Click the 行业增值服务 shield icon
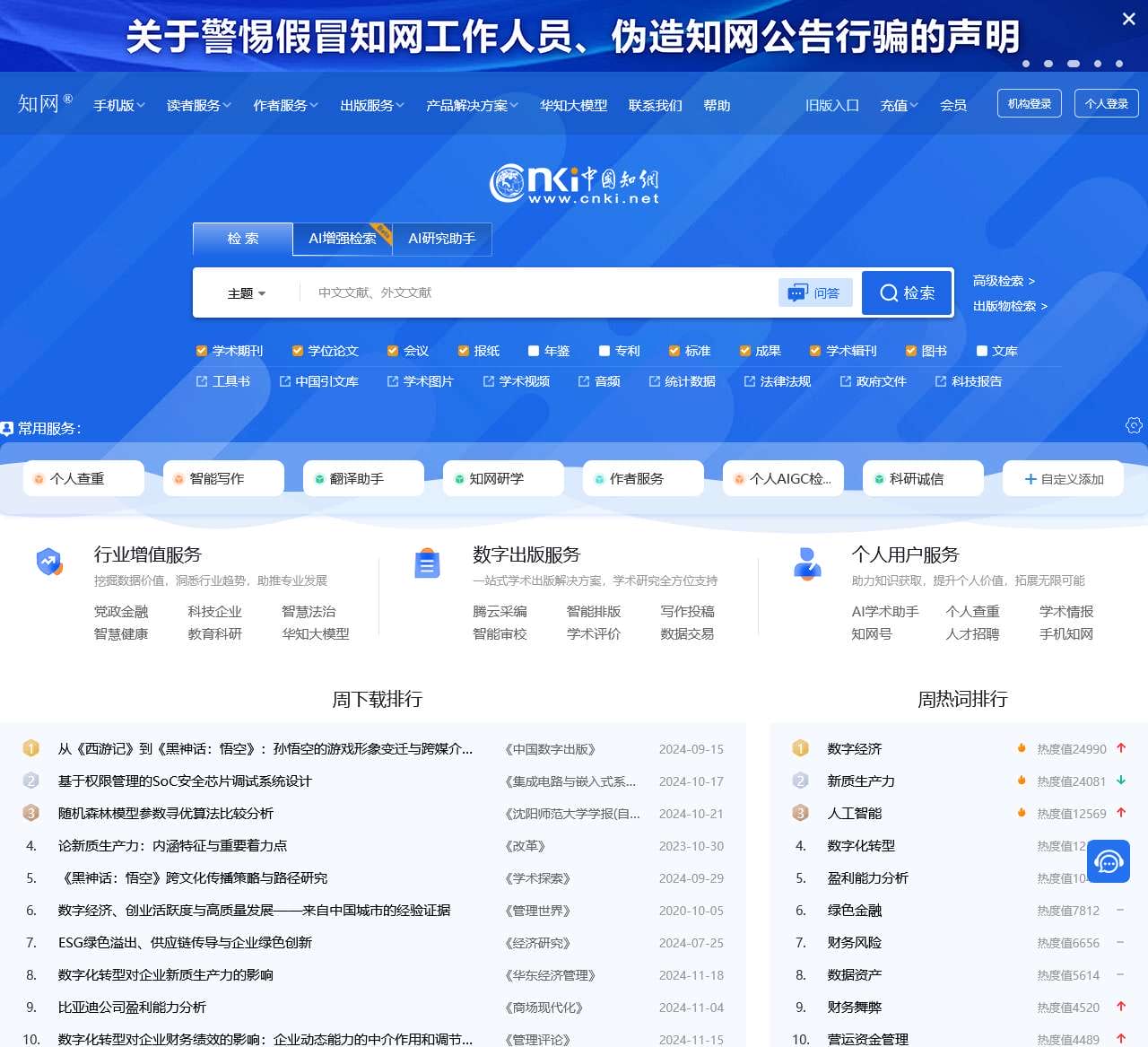Viewport: 1148px width, 1047px height. pos(49,563)
